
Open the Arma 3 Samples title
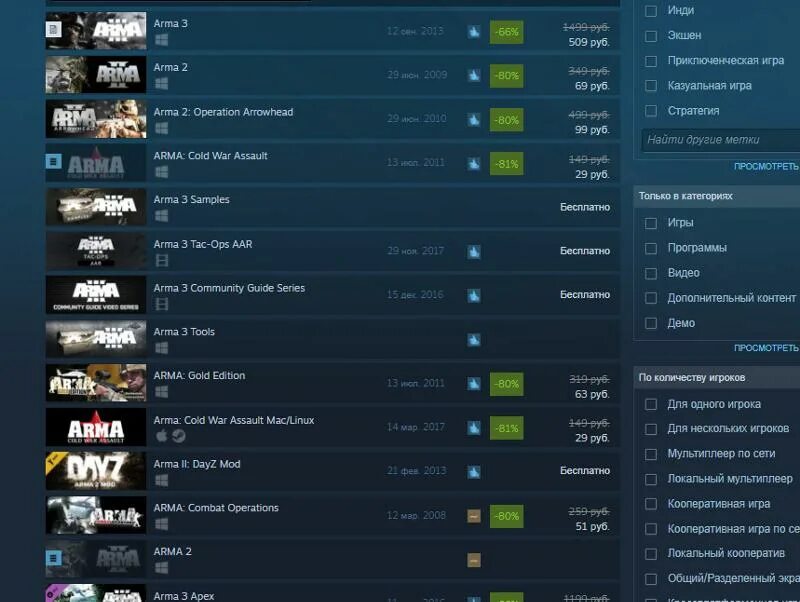coord(191,199)
